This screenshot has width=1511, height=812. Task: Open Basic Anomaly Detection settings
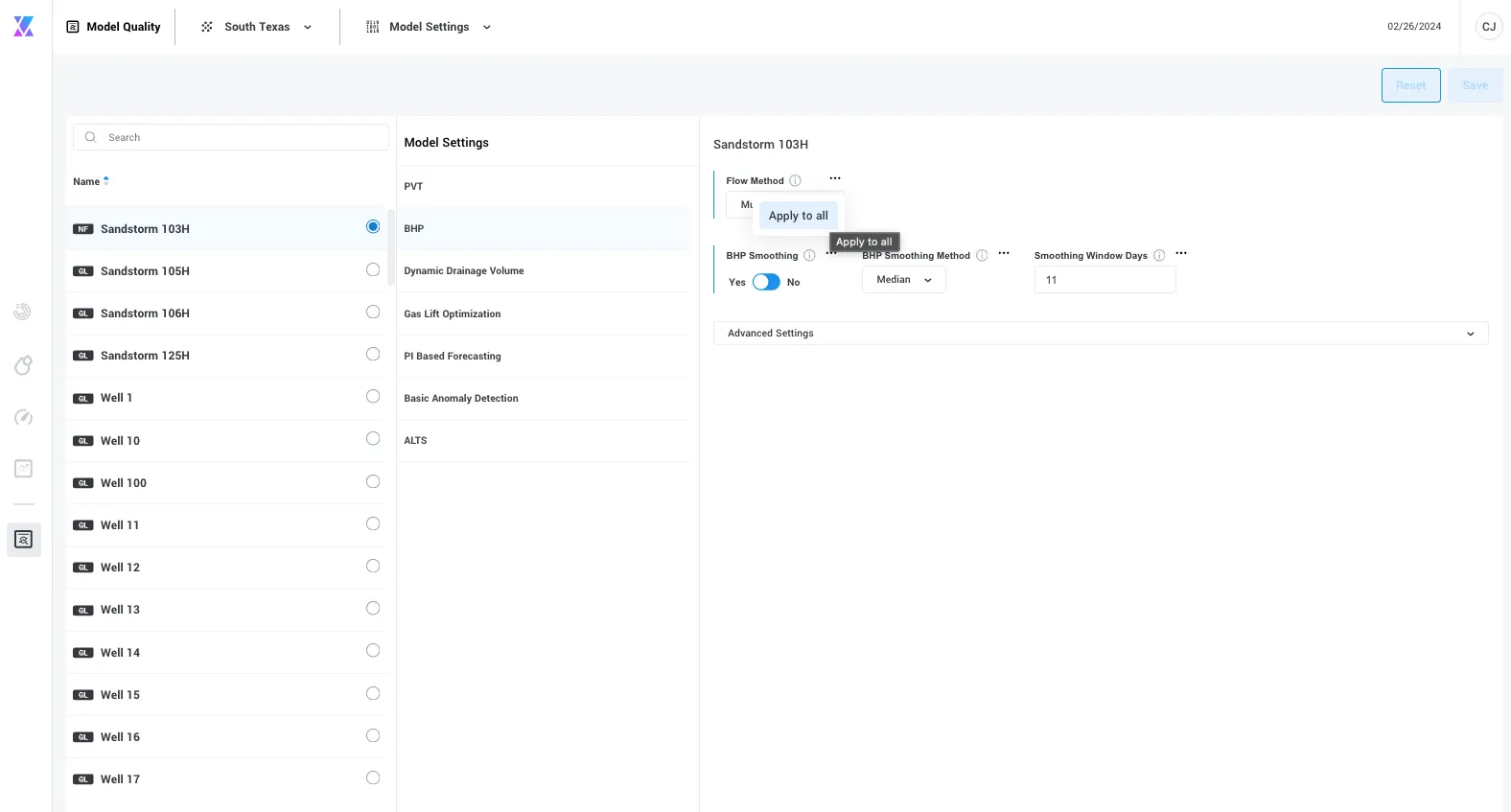pyautogui.click(x=544, y=398)
